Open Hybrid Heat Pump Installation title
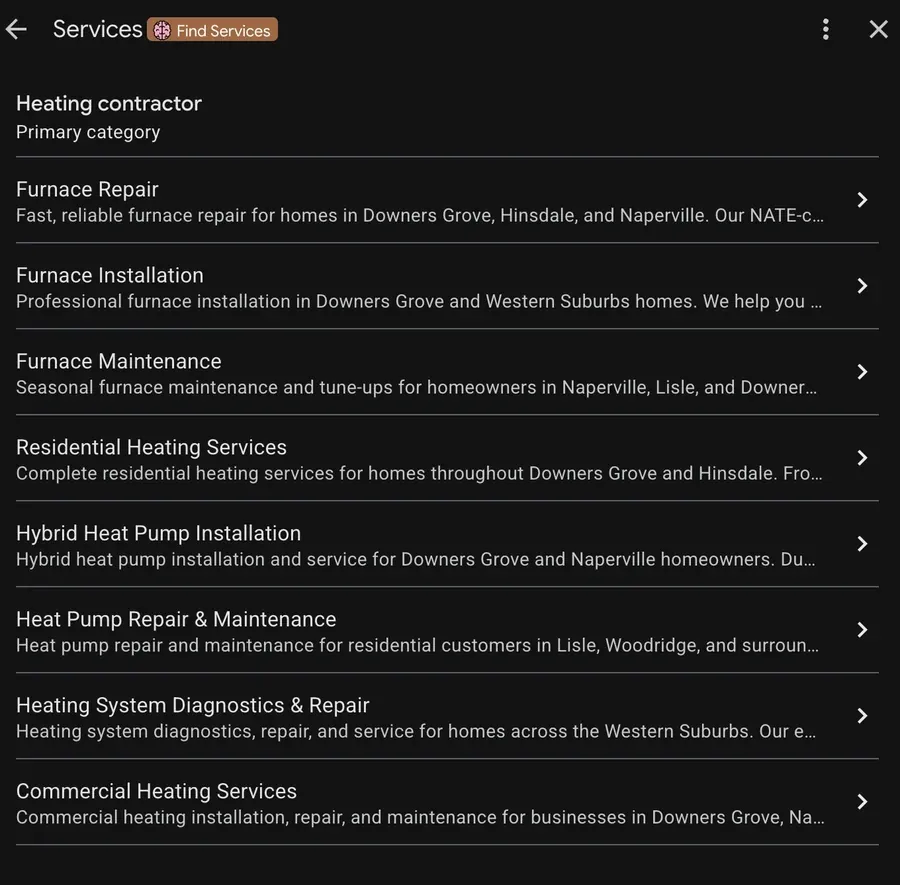 [158, 534]
